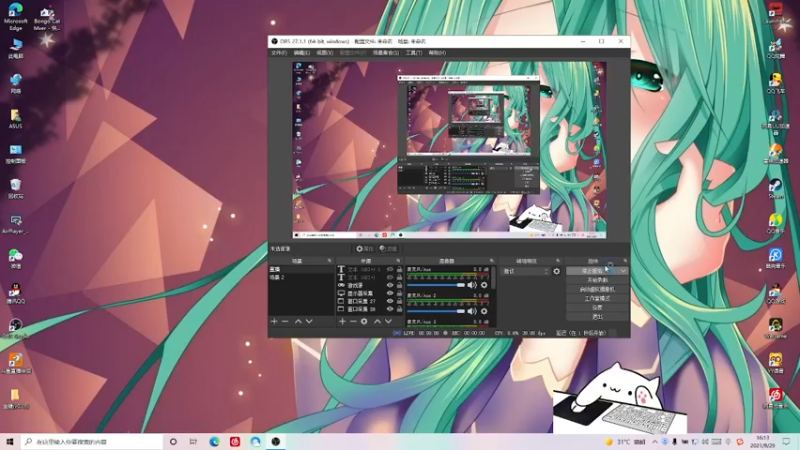
Task: Open Task View from the taskbar
Action: point(193,441)
